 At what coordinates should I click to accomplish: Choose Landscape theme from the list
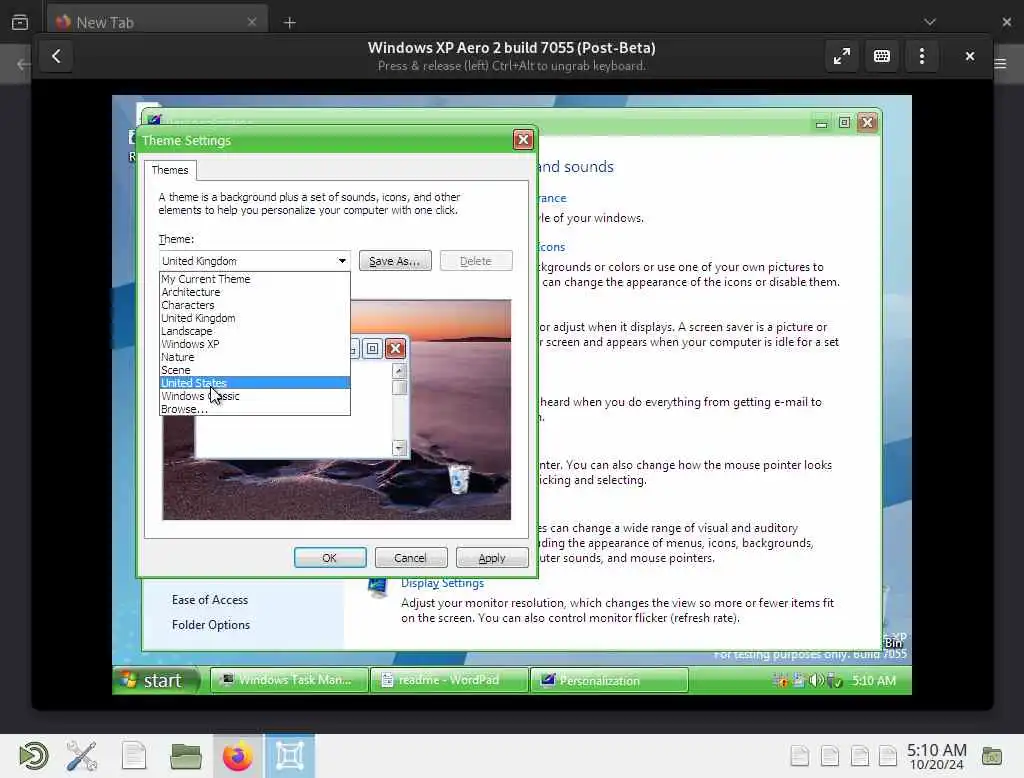(x=255, y=331)
